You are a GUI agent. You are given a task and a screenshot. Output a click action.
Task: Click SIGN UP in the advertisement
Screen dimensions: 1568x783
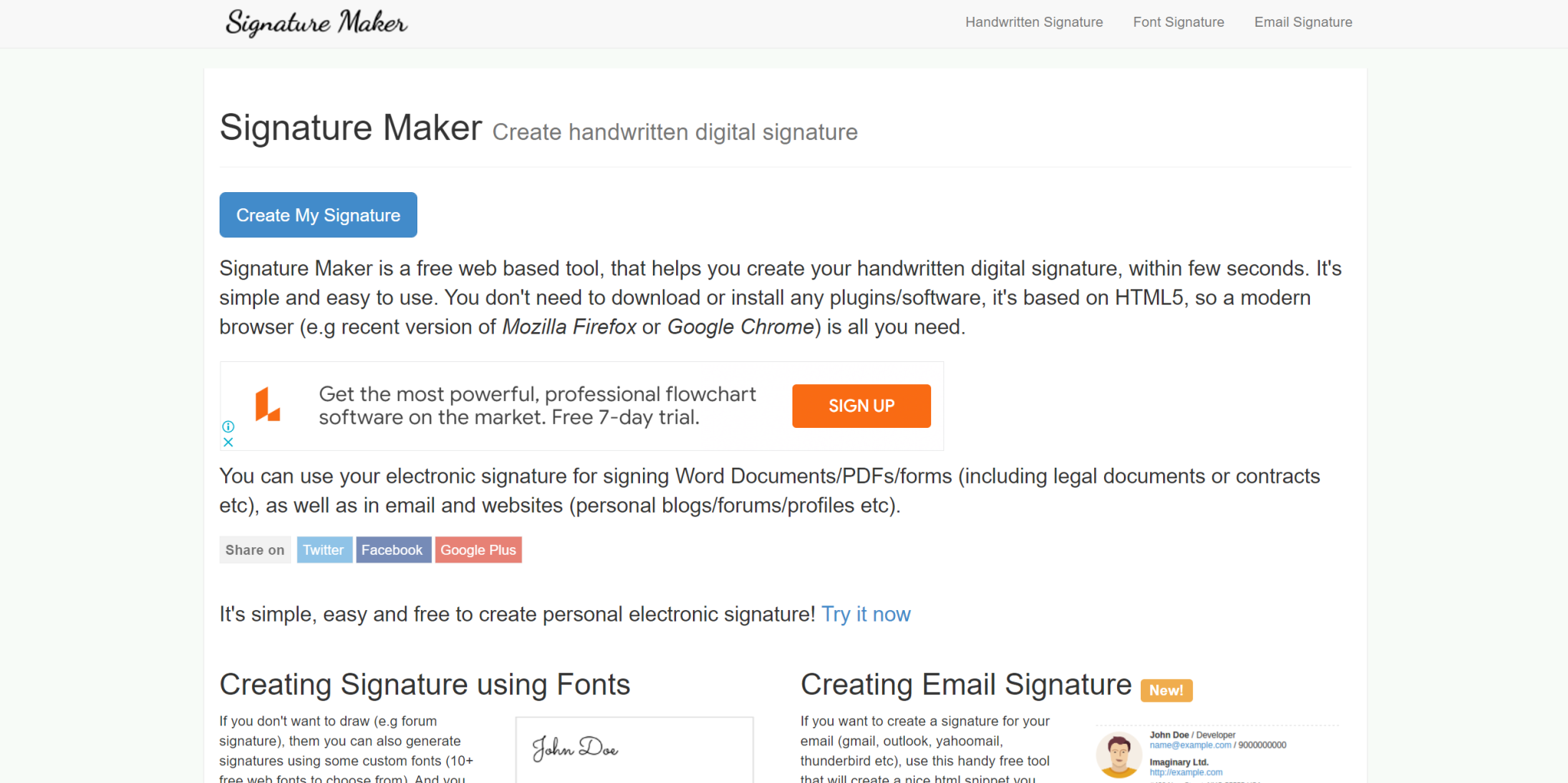pos(861,406)
